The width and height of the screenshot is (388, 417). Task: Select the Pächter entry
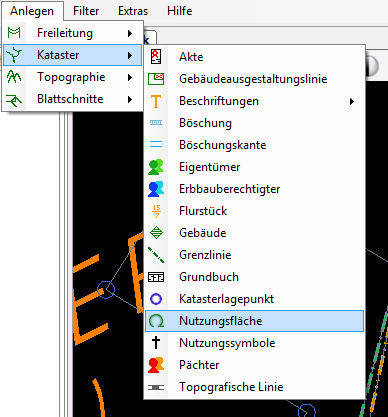[x=254, y=365]
